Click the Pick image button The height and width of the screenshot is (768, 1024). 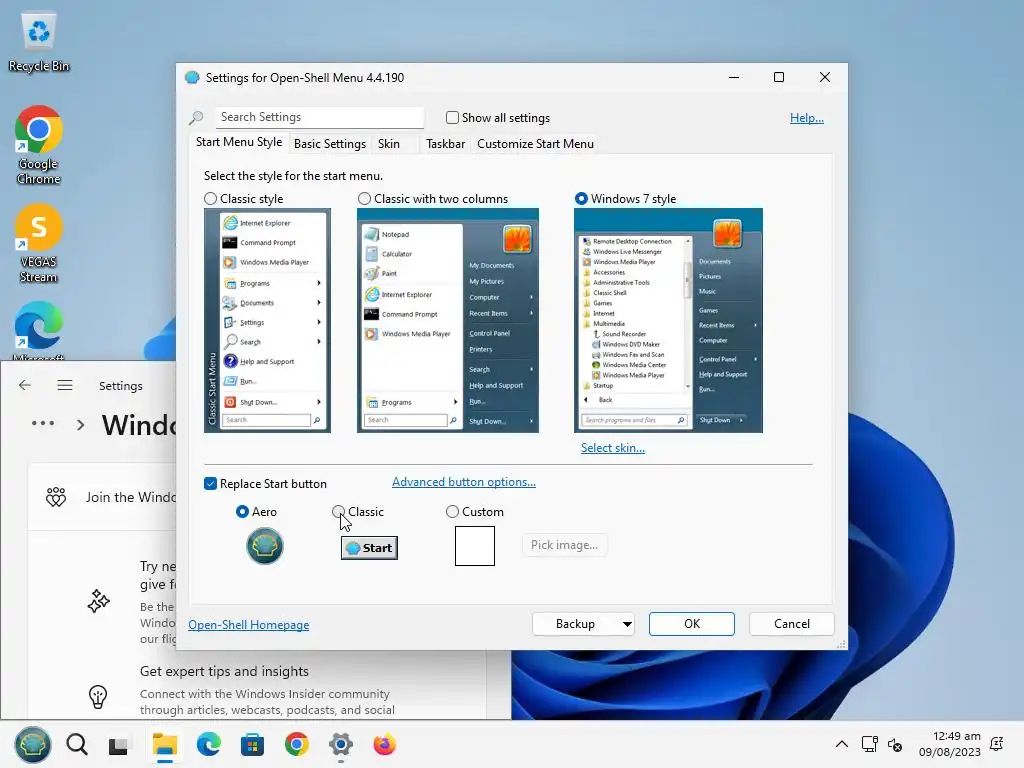[564, 545]
